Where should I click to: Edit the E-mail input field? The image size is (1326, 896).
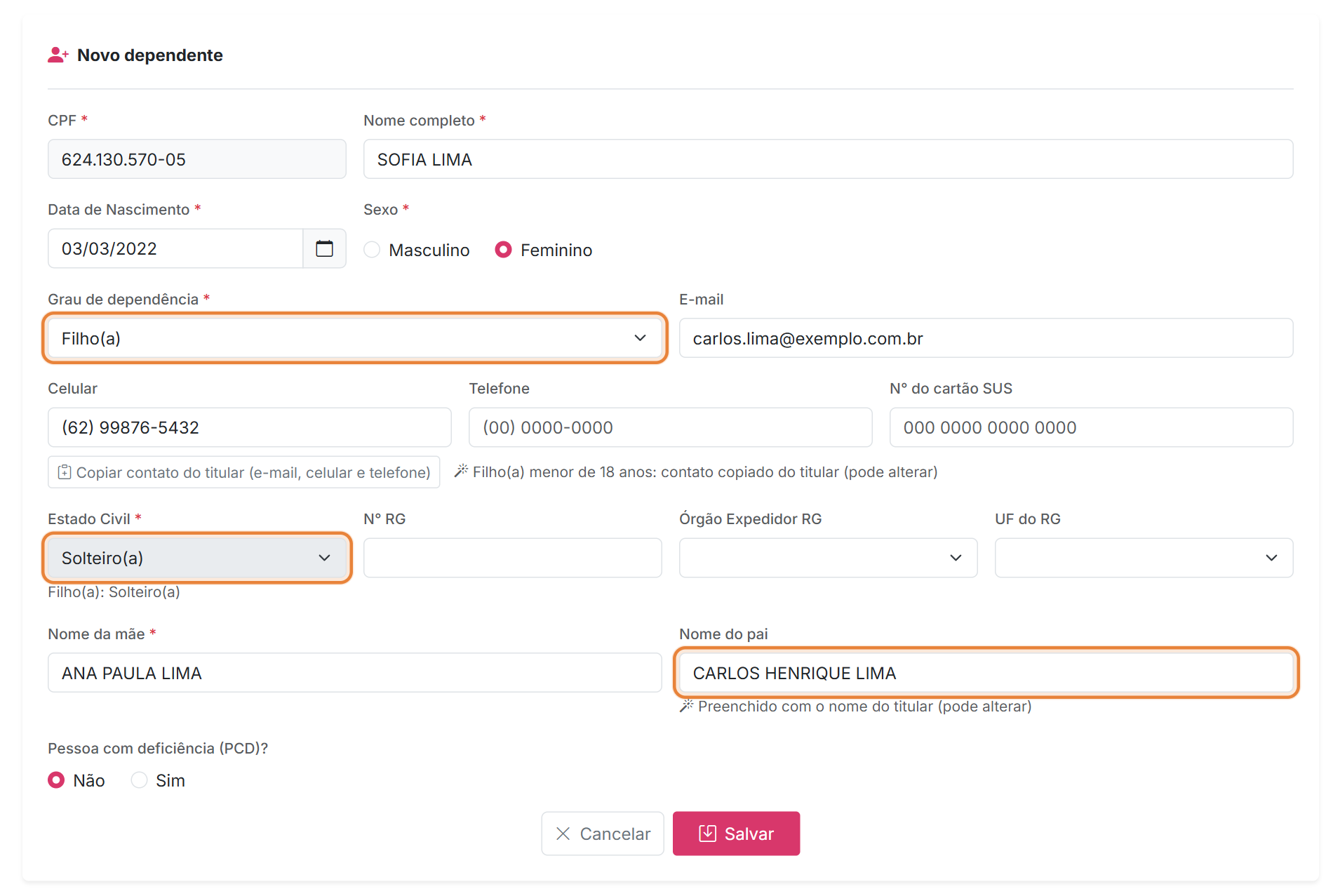tap(986, 338)
